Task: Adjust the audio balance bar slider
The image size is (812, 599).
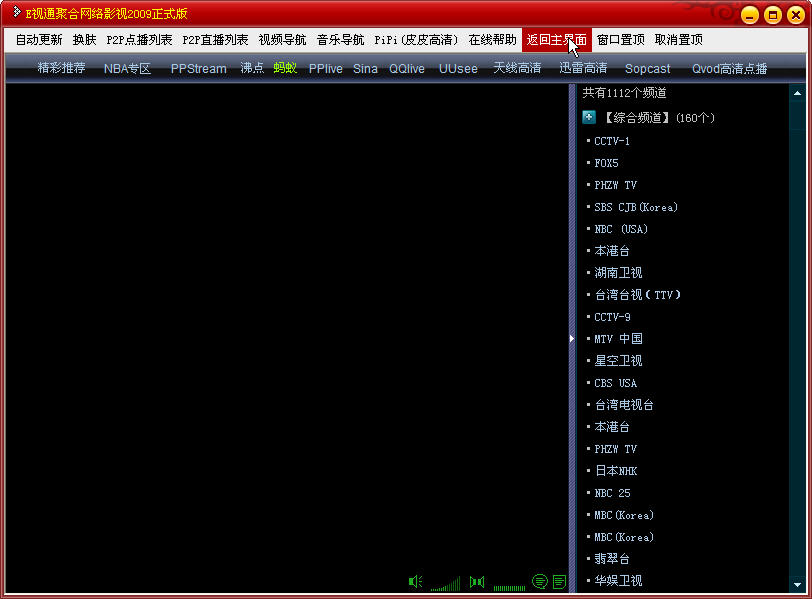Action: coord(509,588)
